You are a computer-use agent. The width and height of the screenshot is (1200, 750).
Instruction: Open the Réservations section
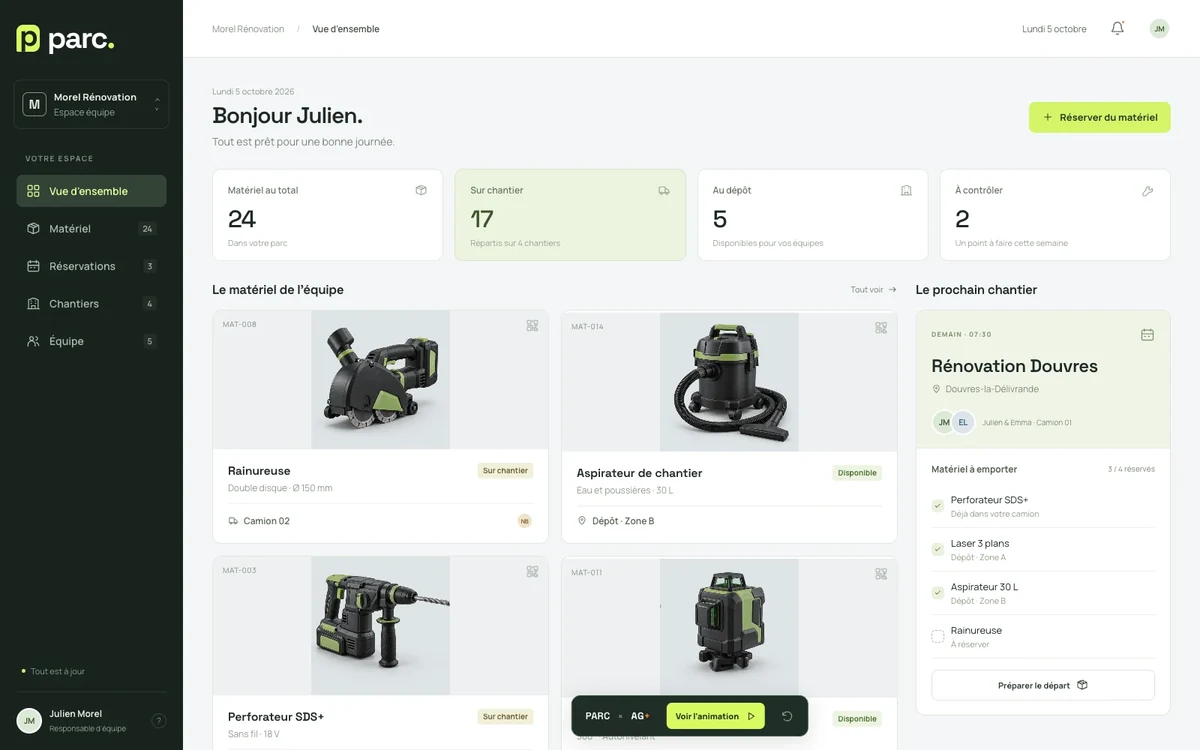point(91,266)
